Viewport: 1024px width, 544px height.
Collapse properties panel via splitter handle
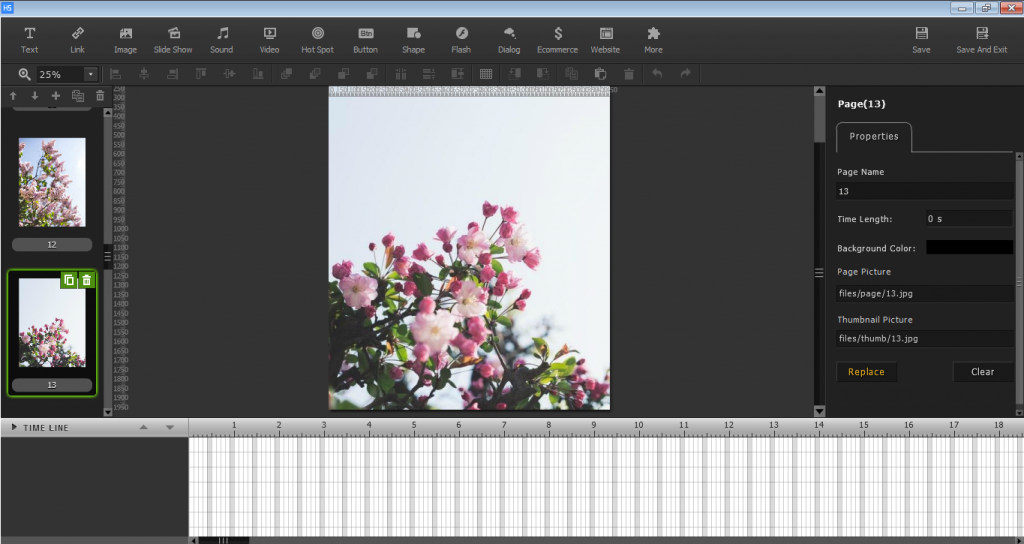point(819,273)
